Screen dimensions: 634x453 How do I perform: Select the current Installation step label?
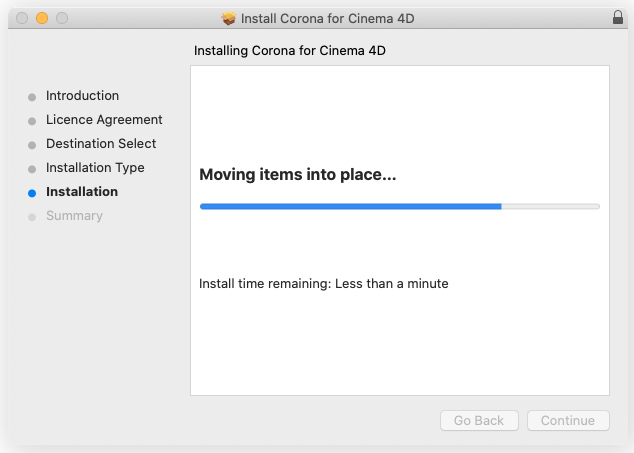(x=82, y=191)
